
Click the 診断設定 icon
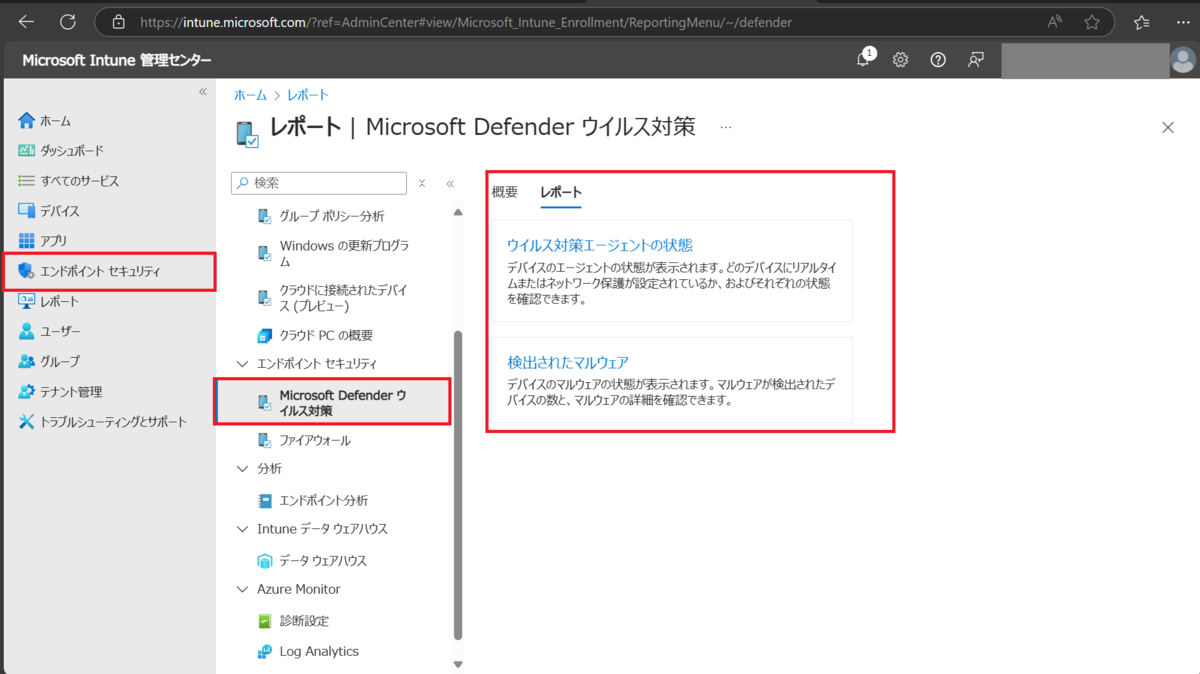point(265,621)
